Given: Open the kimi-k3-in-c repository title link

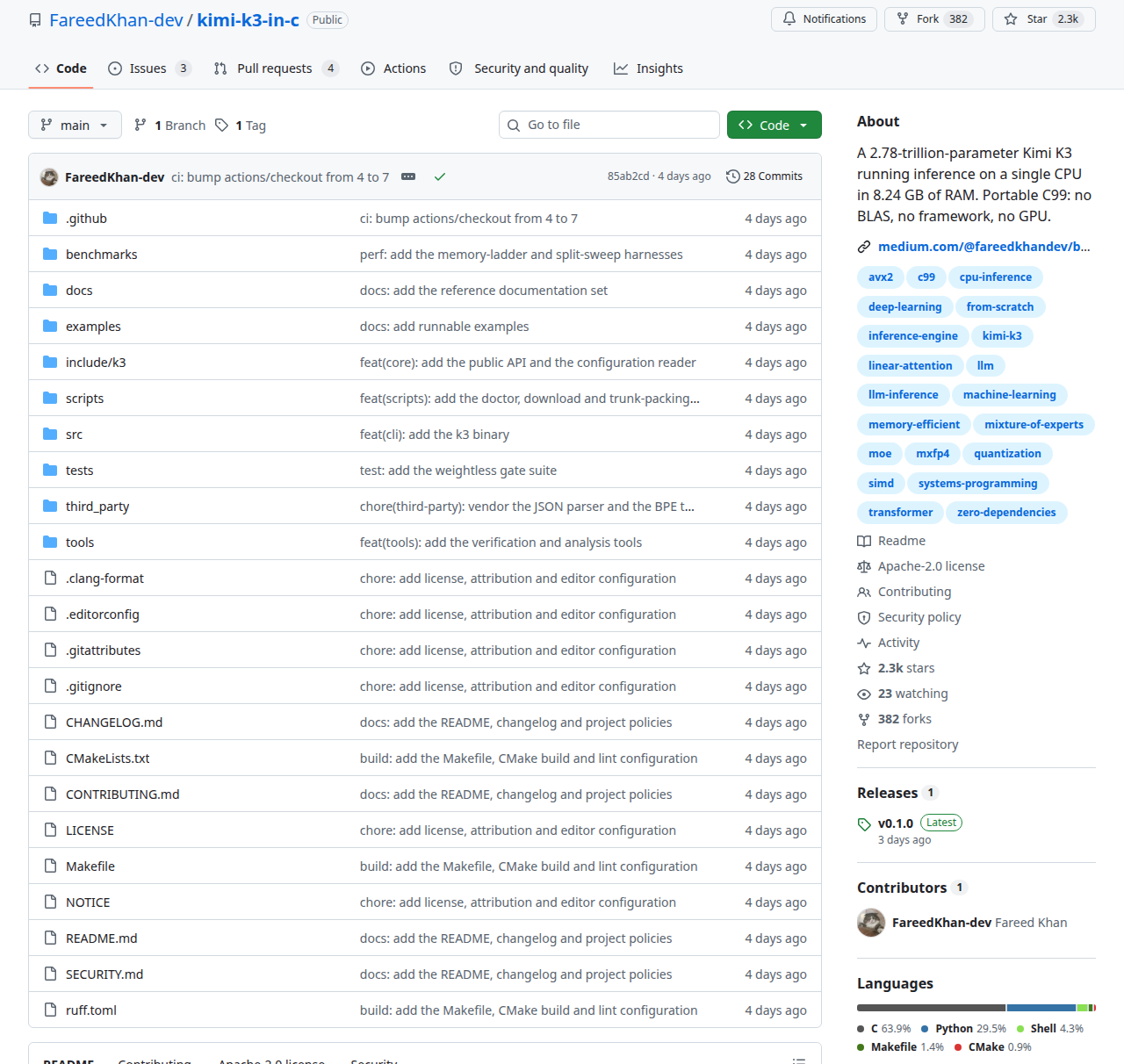Looking at the screenshot, I should click(249, 19).
